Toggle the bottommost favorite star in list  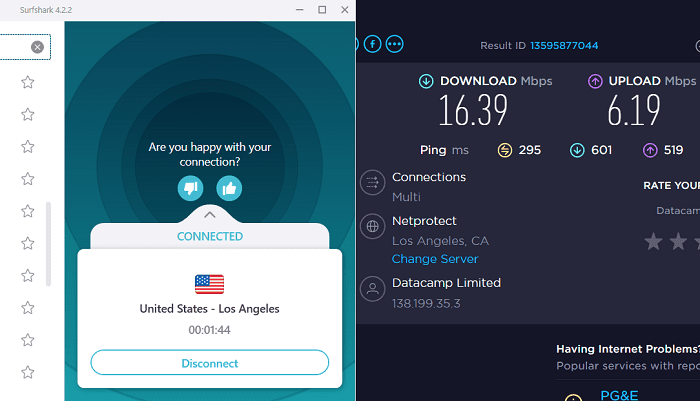pyautogui.click(x=28, y=372)
